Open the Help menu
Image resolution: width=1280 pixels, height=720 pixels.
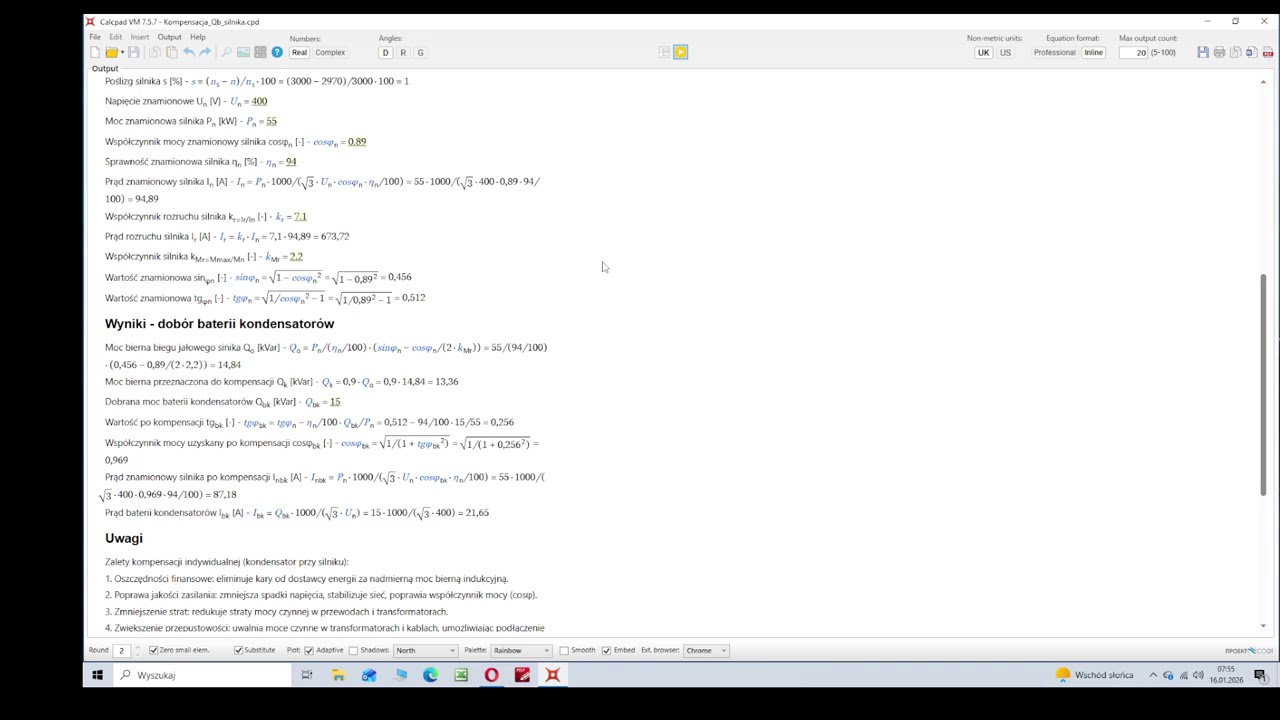coord(198,37)
